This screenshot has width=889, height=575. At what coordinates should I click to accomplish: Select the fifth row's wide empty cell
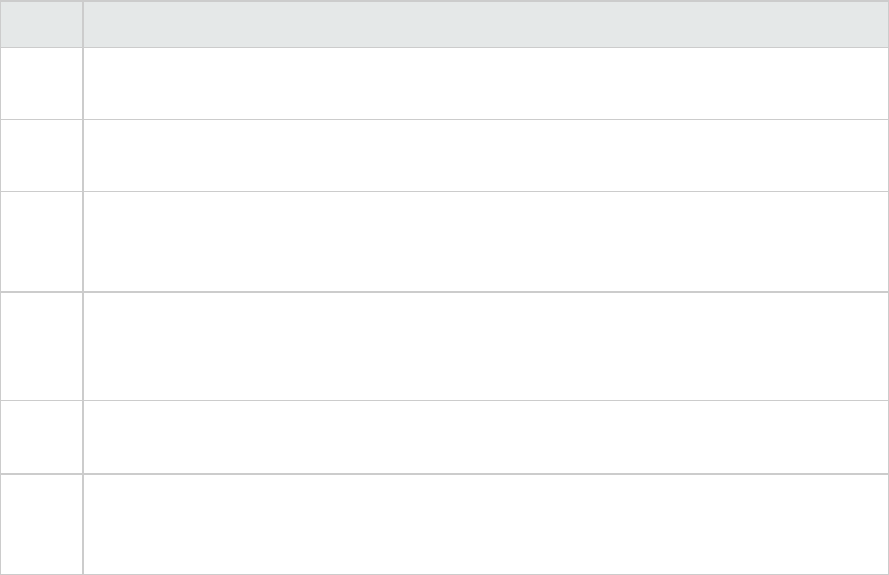(x=485, y=437)
